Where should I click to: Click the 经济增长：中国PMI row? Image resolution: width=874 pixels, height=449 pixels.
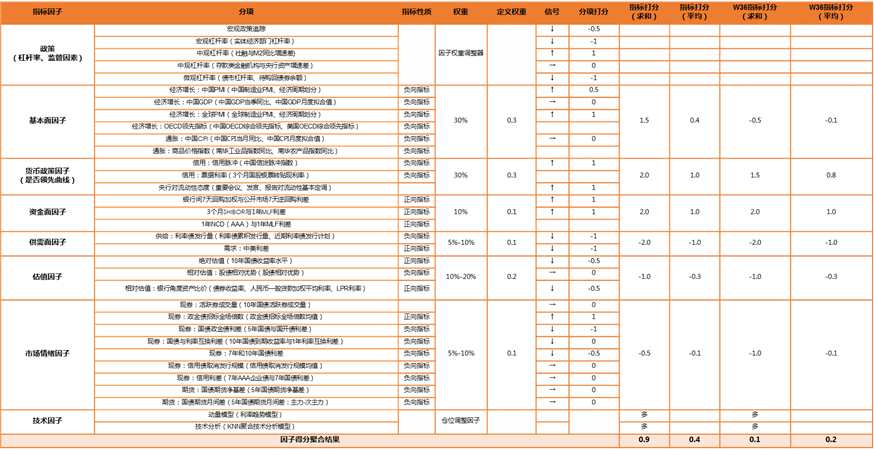(246, 90)
